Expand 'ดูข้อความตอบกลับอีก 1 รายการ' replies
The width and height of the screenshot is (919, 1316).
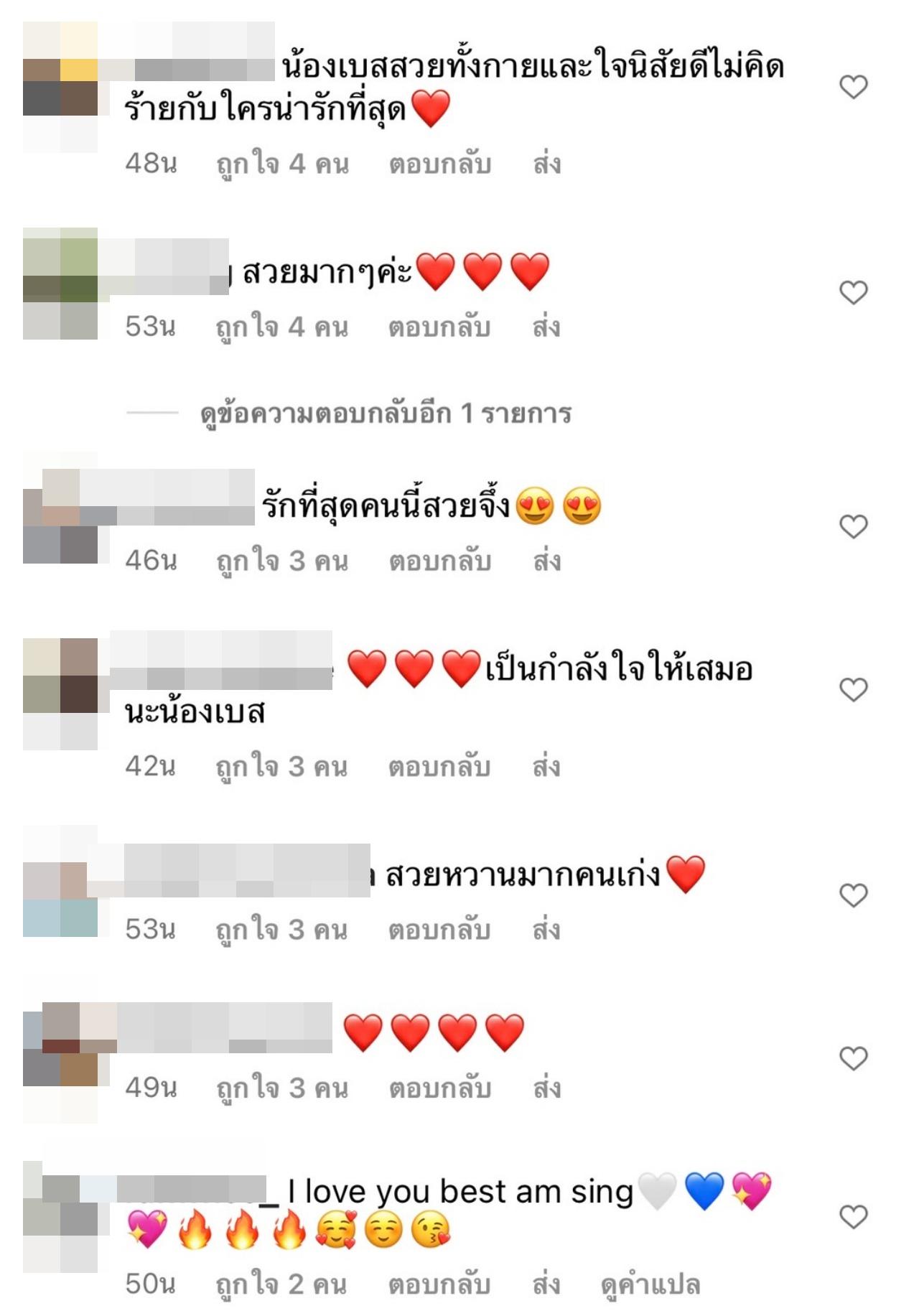pyautogui.click(x=386, y=414)
